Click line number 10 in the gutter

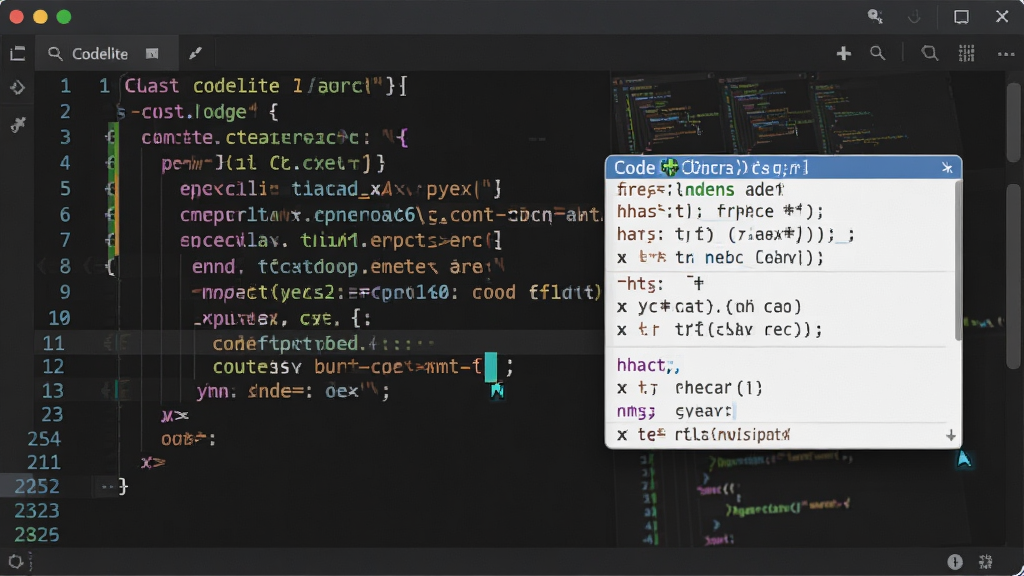[x=59, y=318]
